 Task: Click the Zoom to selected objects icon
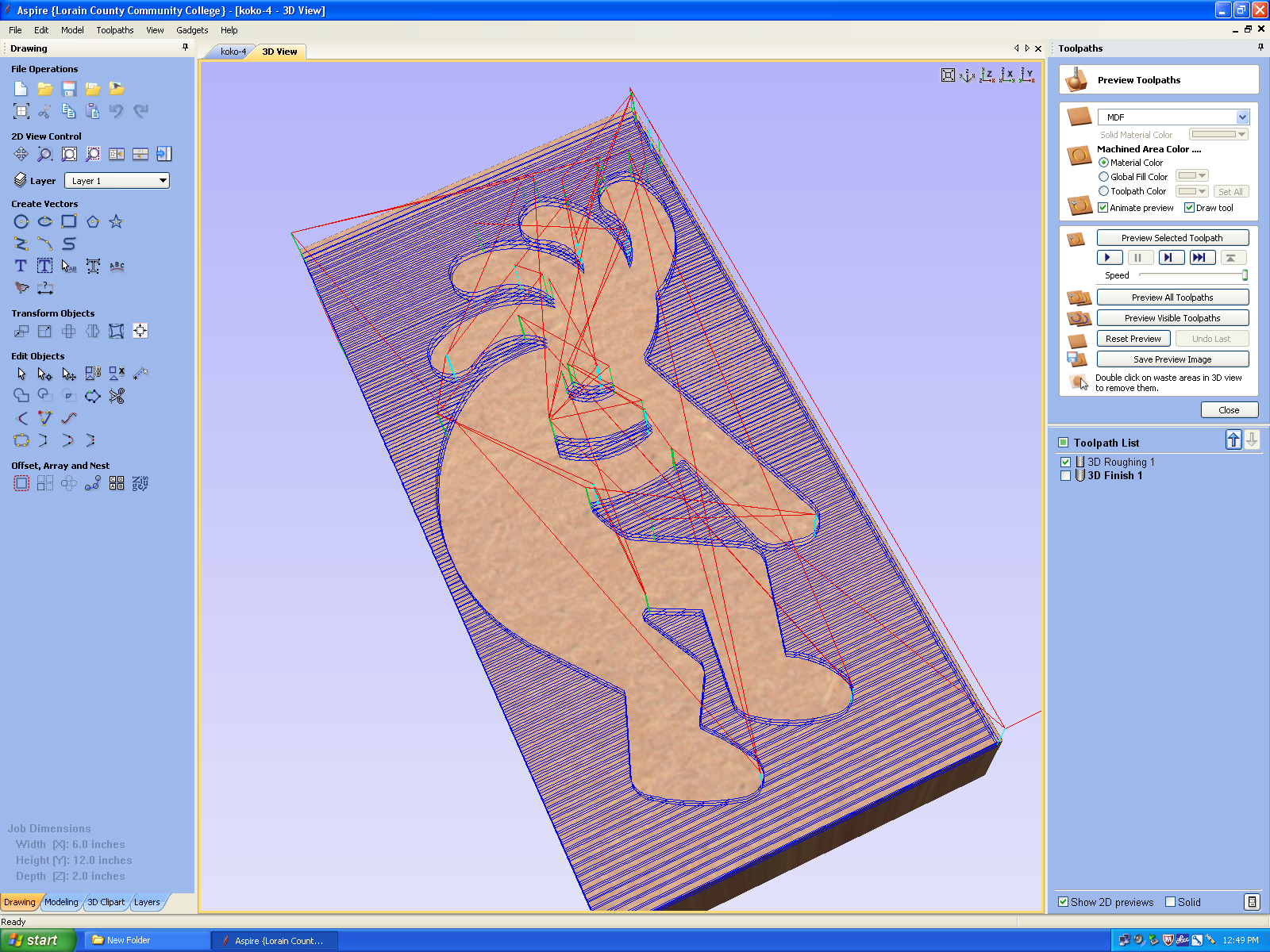[93, 154]
